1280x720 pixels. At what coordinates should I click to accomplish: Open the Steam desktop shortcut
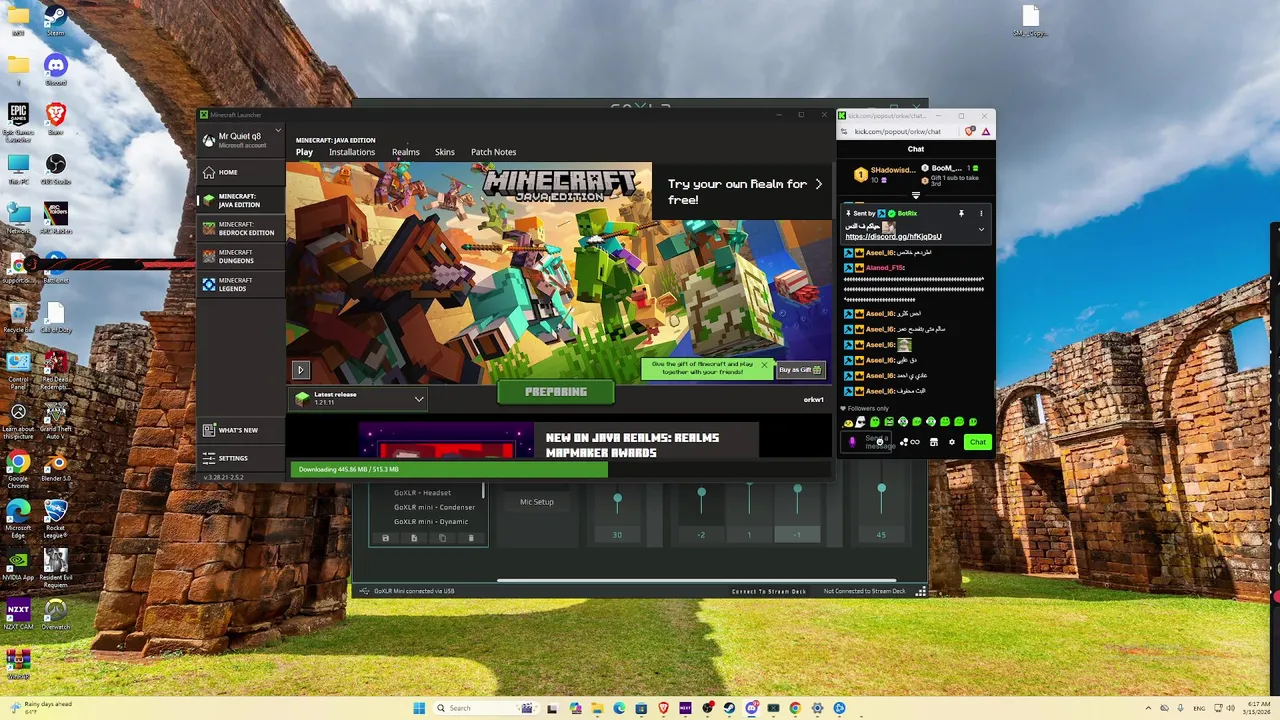[56, 20]
